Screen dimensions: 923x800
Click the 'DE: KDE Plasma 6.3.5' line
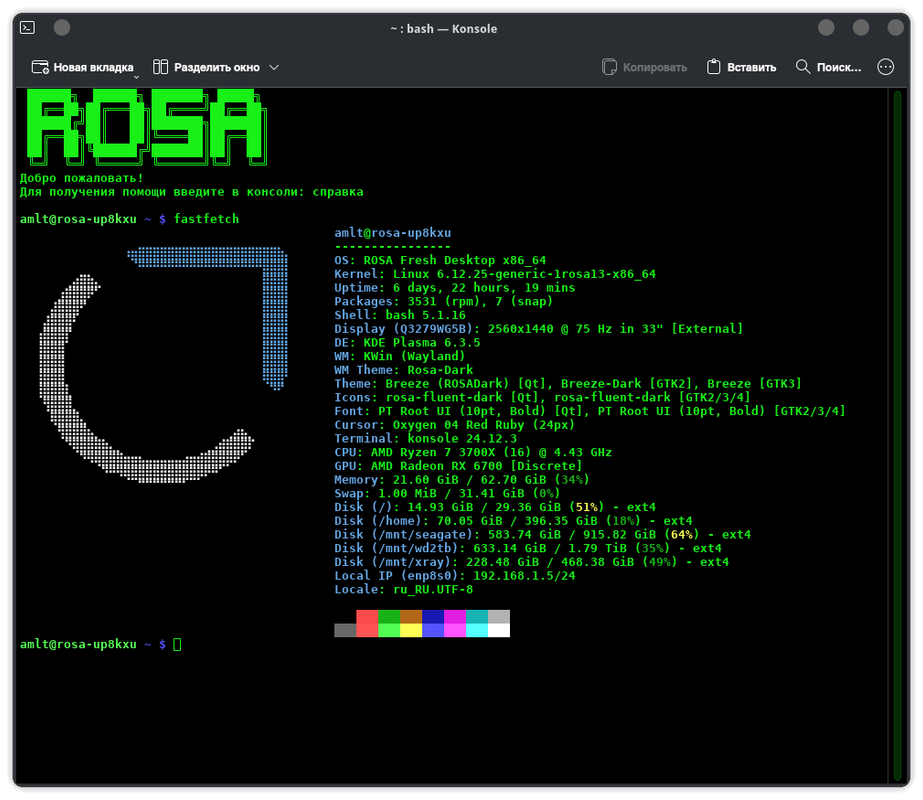(x=407, y=343)
